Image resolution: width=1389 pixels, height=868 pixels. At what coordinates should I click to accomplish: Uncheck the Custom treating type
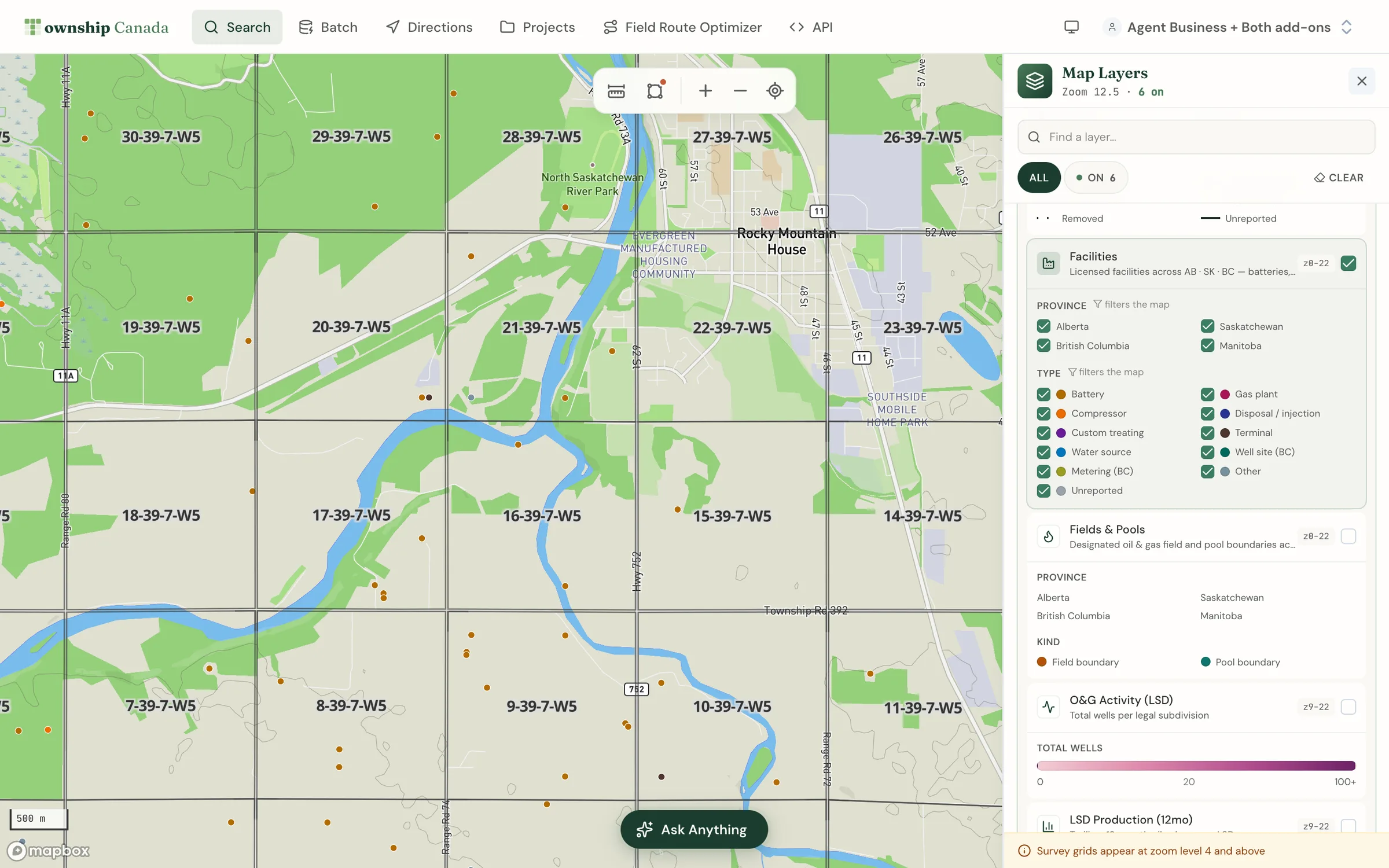pos(1043,433)
